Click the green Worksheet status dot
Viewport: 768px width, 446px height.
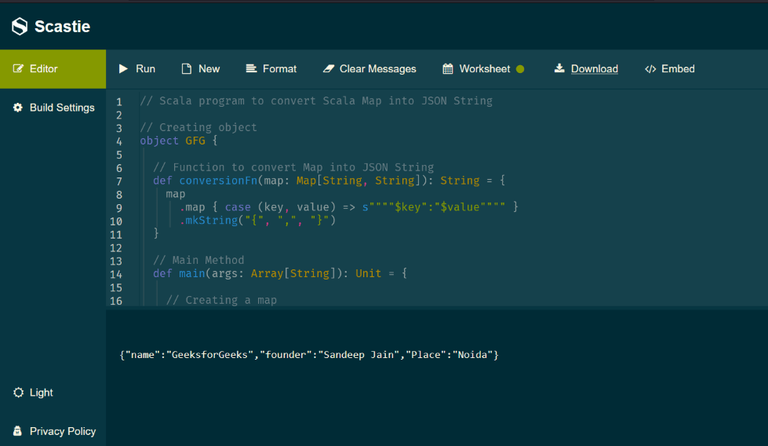pyautogui.click(x=520, y=69)
